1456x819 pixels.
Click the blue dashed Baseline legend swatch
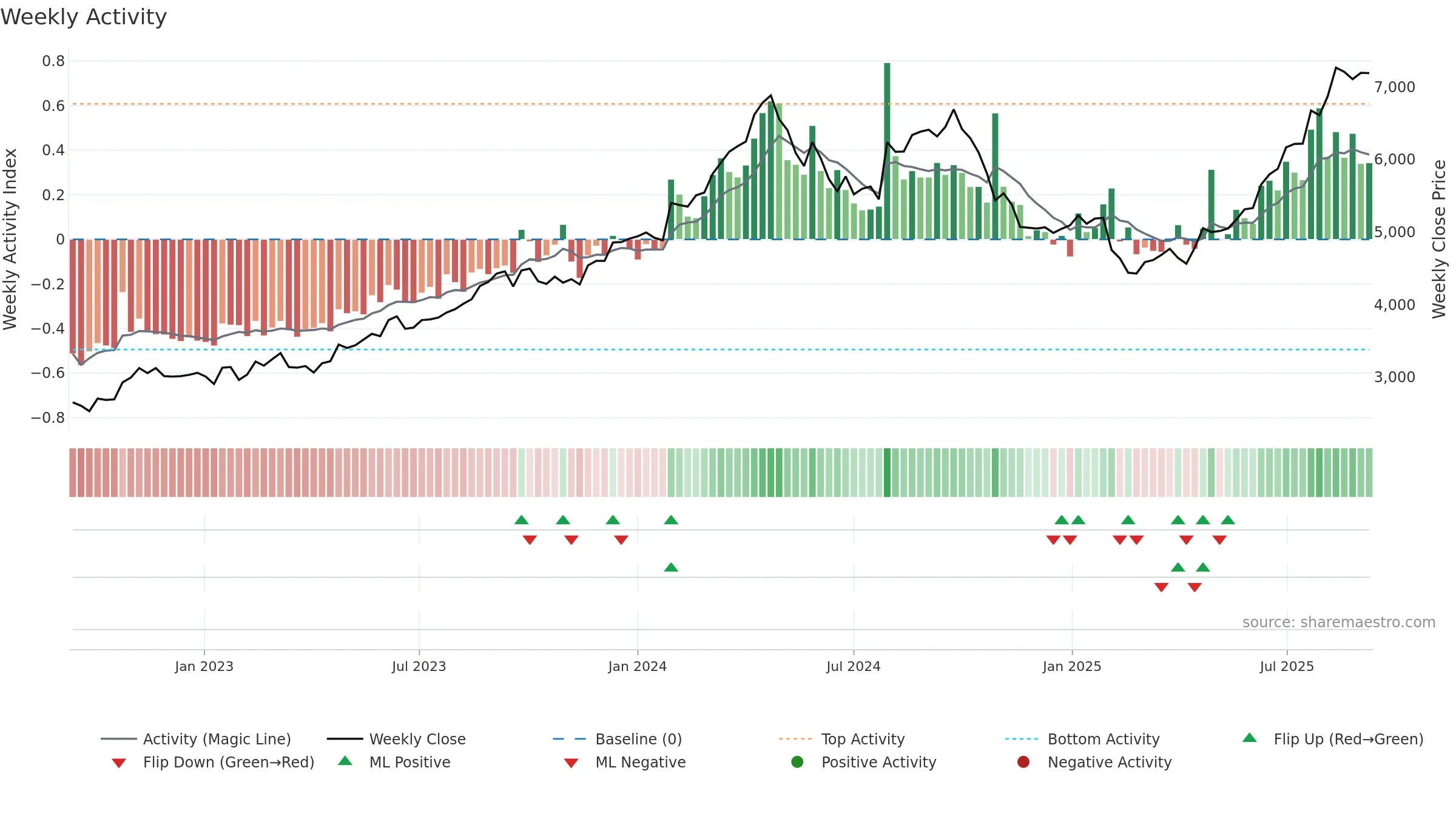[x=570, y=739]
